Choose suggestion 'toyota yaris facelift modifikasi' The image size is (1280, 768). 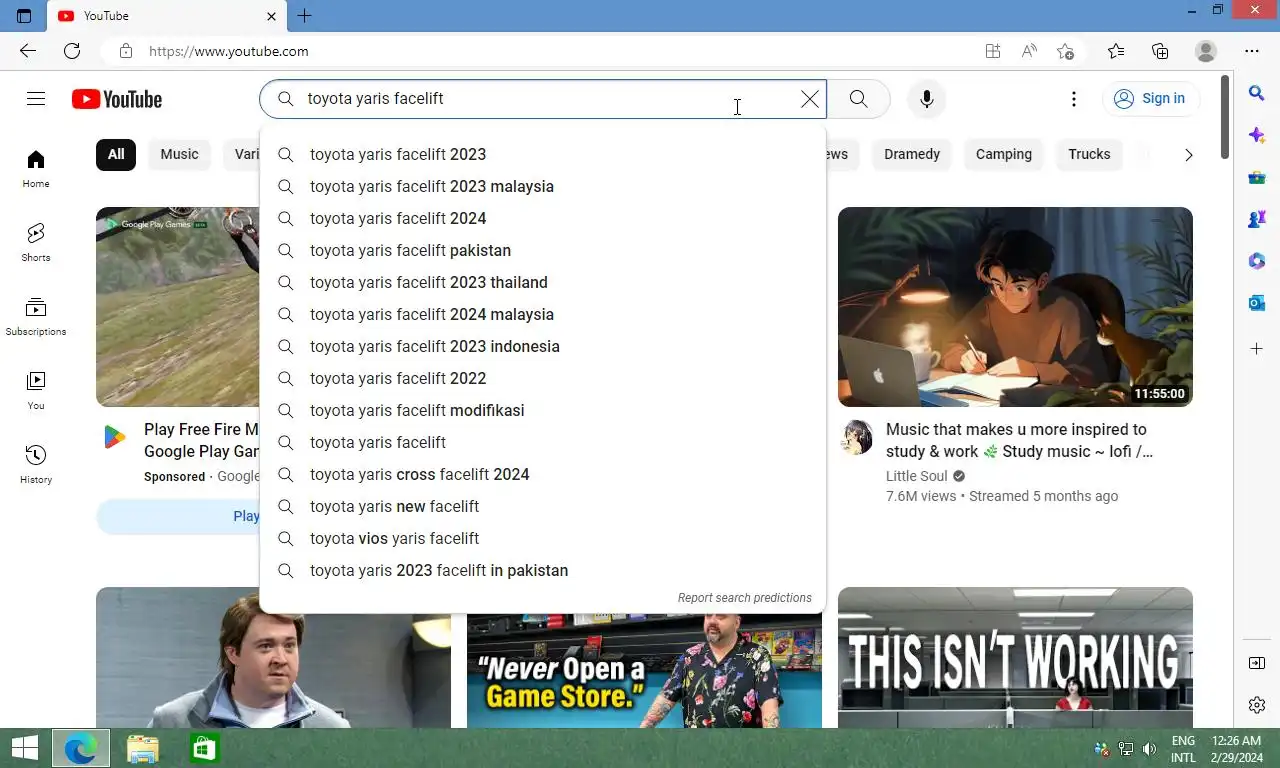[x=543, y=410]
